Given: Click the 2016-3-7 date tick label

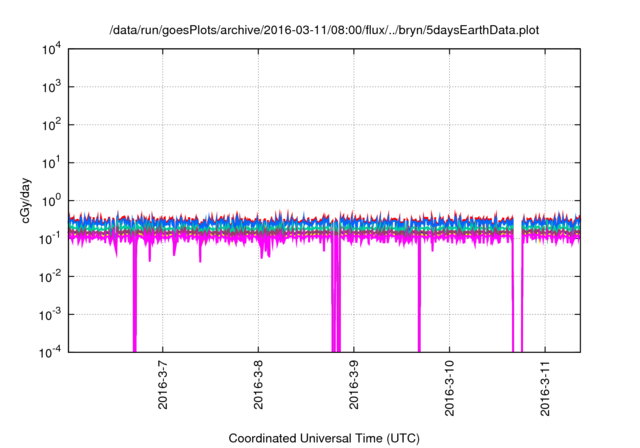Looking at the screenshot, I should [162, 385].
